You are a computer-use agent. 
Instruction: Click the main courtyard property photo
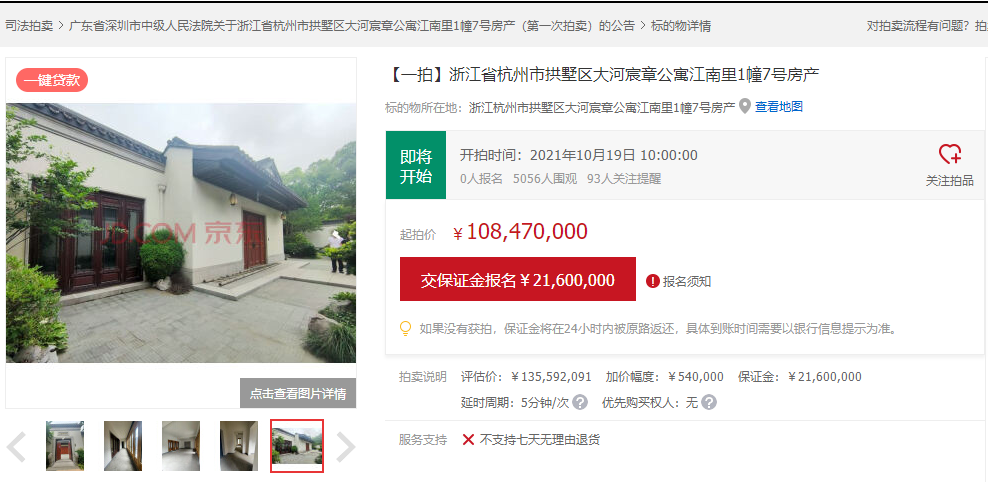coord(181,232)
